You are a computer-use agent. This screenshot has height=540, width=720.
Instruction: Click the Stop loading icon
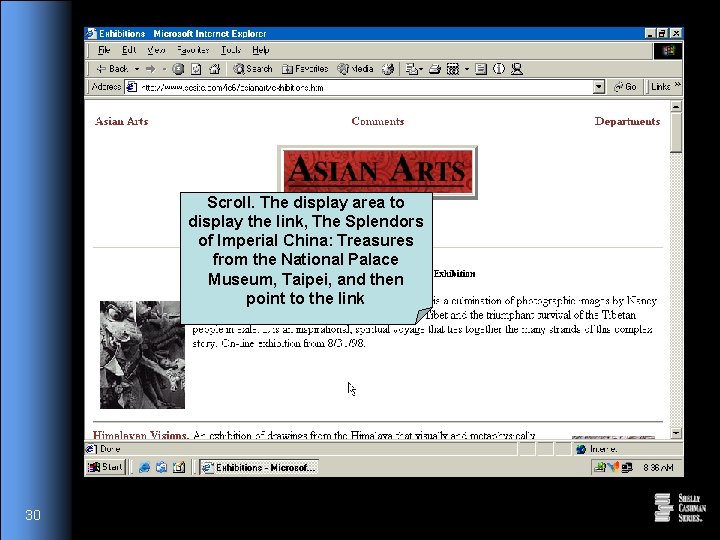pos(178,69)
